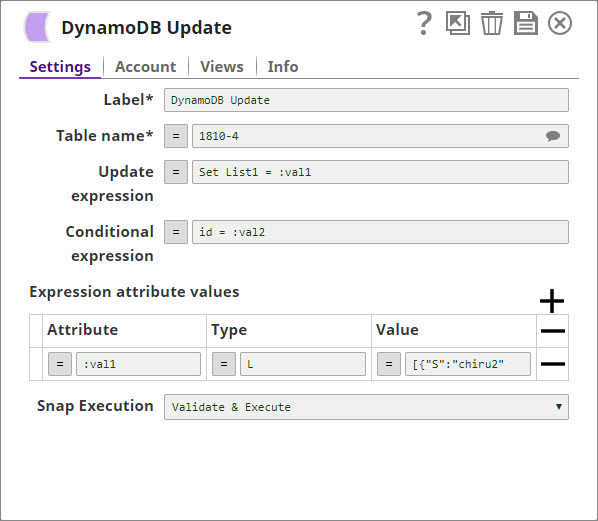Screen dimensions: 598x521
Task: Toggle expression button beside Value field
Action: tap(389, 364)
